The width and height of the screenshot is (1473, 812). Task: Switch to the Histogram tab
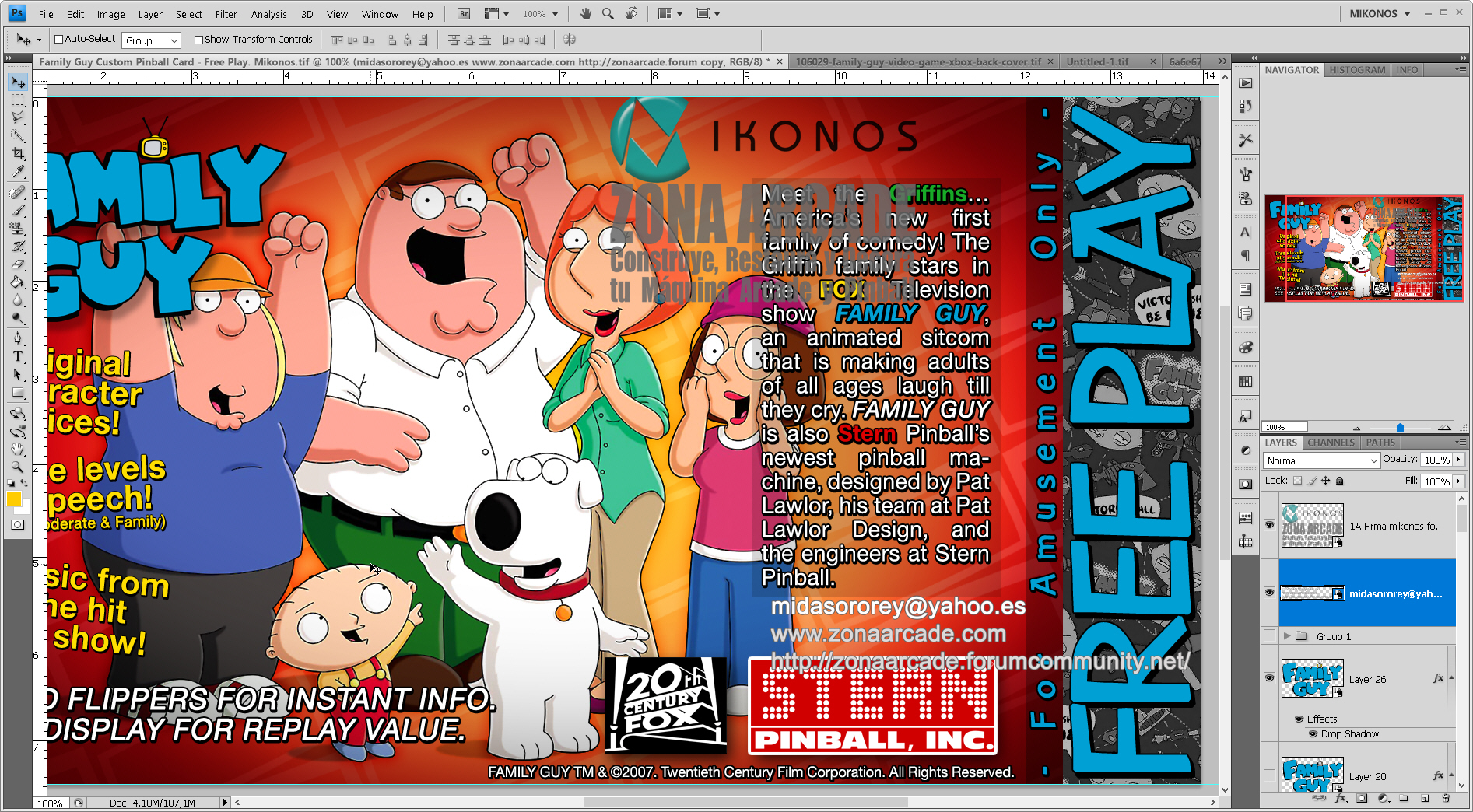1357,70
